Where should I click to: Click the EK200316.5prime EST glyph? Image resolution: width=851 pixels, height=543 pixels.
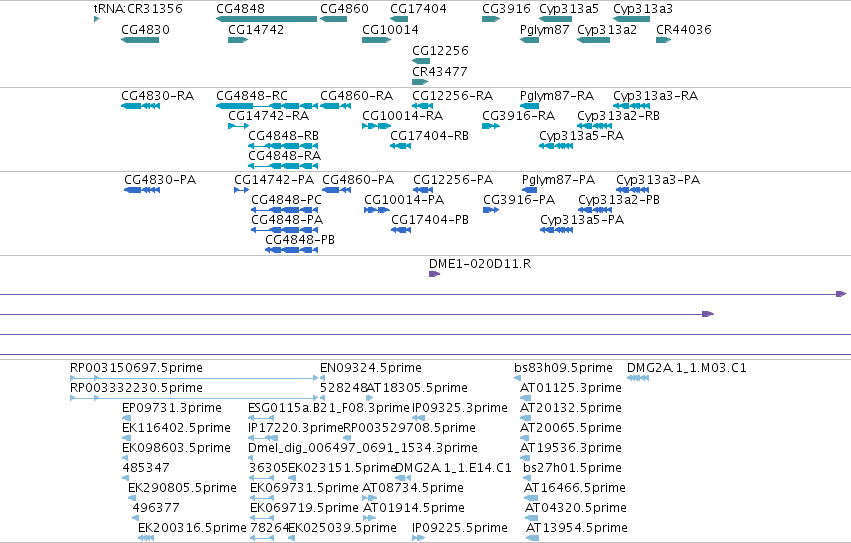[146, 538]
